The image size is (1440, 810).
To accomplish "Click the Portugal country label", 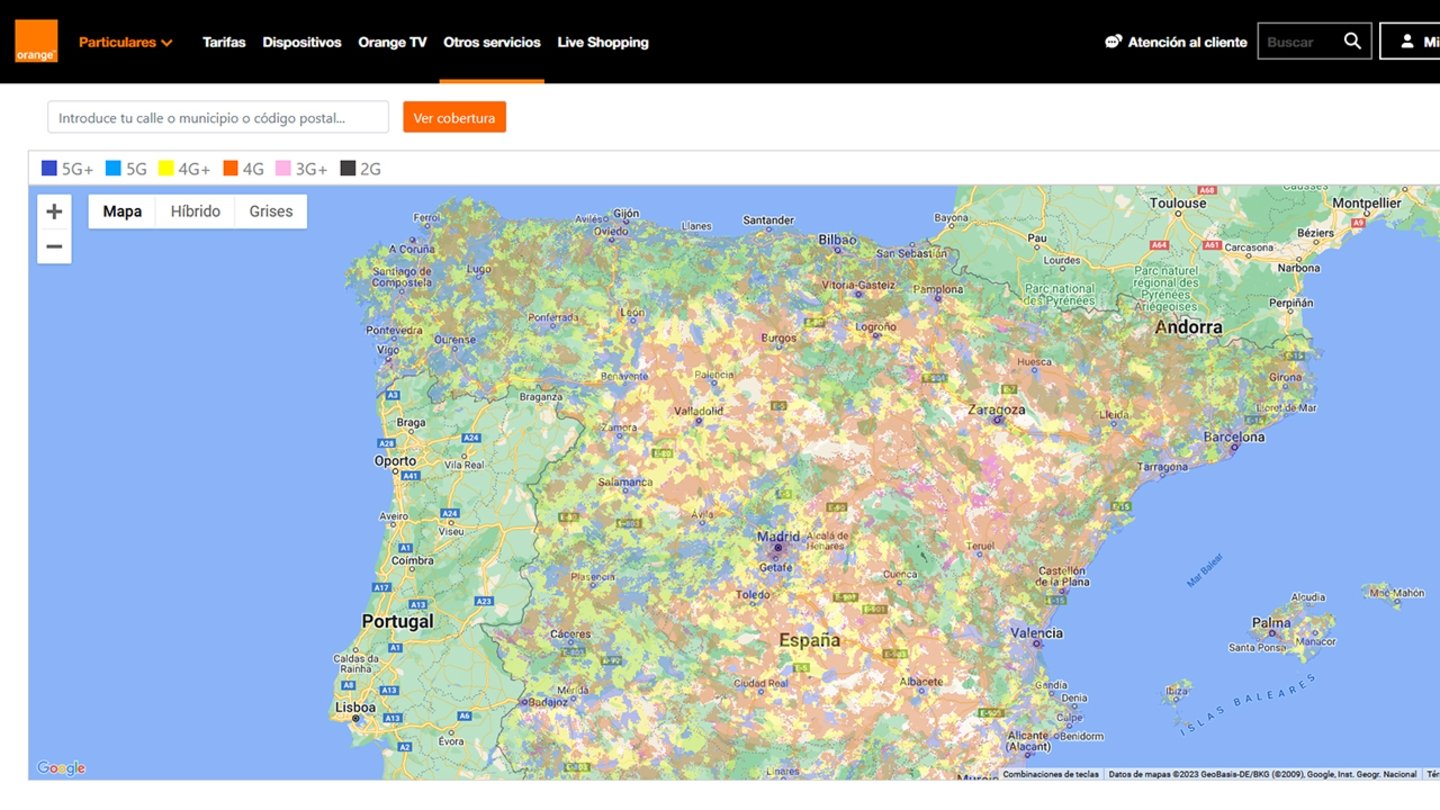I will click(398, 621).
